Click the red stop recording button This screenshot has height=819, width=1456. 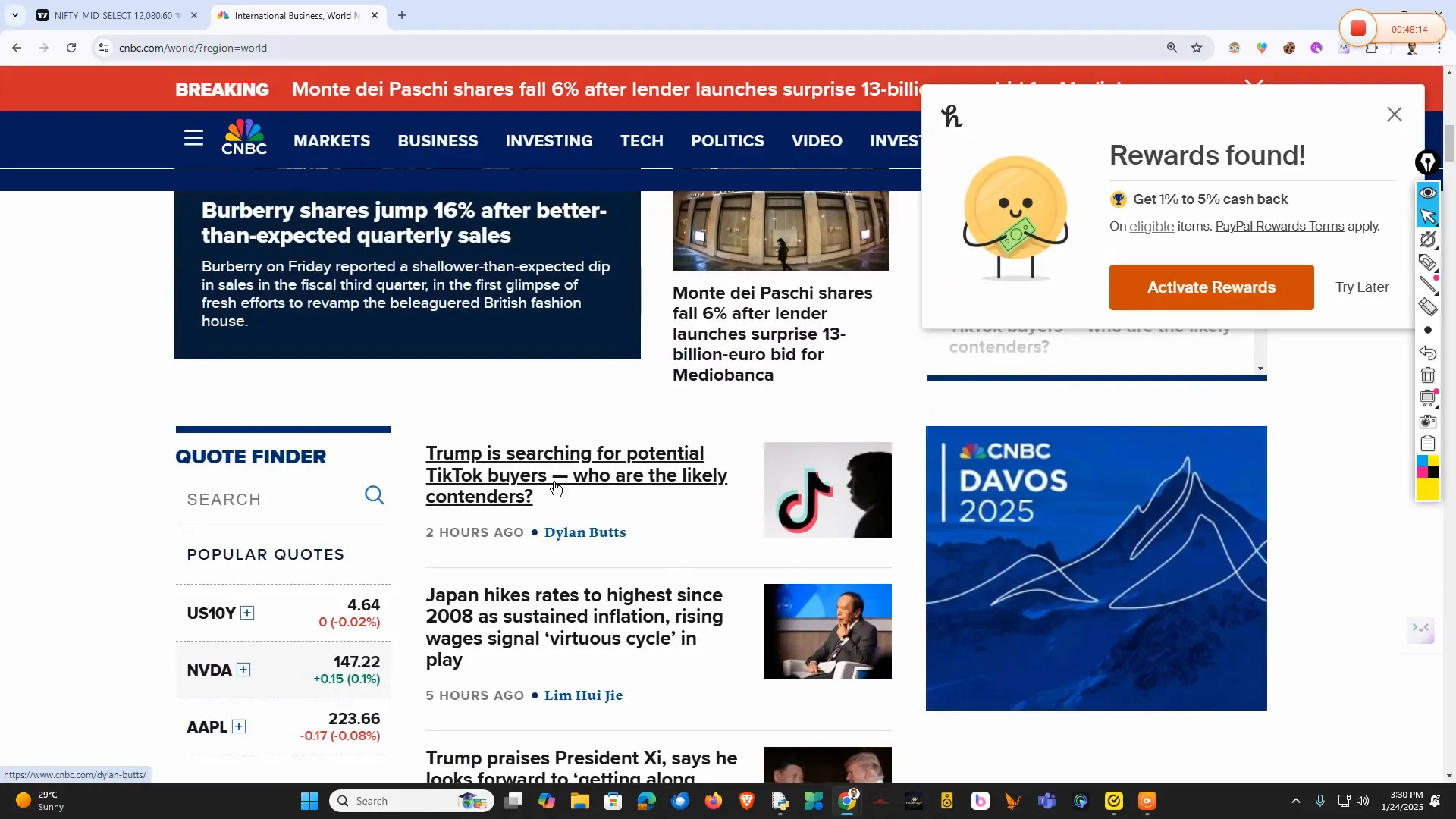pos(1357,29)
